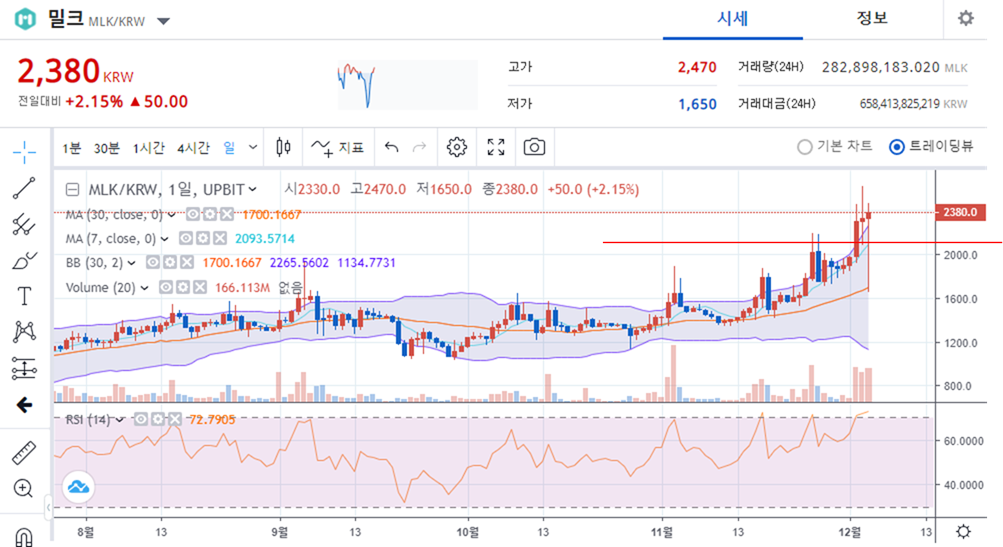The width and height of the screenshot is (1003, 547).
Task: Expand the MA (30, close, 0) dropdown arrow
Action: point(171,215)
